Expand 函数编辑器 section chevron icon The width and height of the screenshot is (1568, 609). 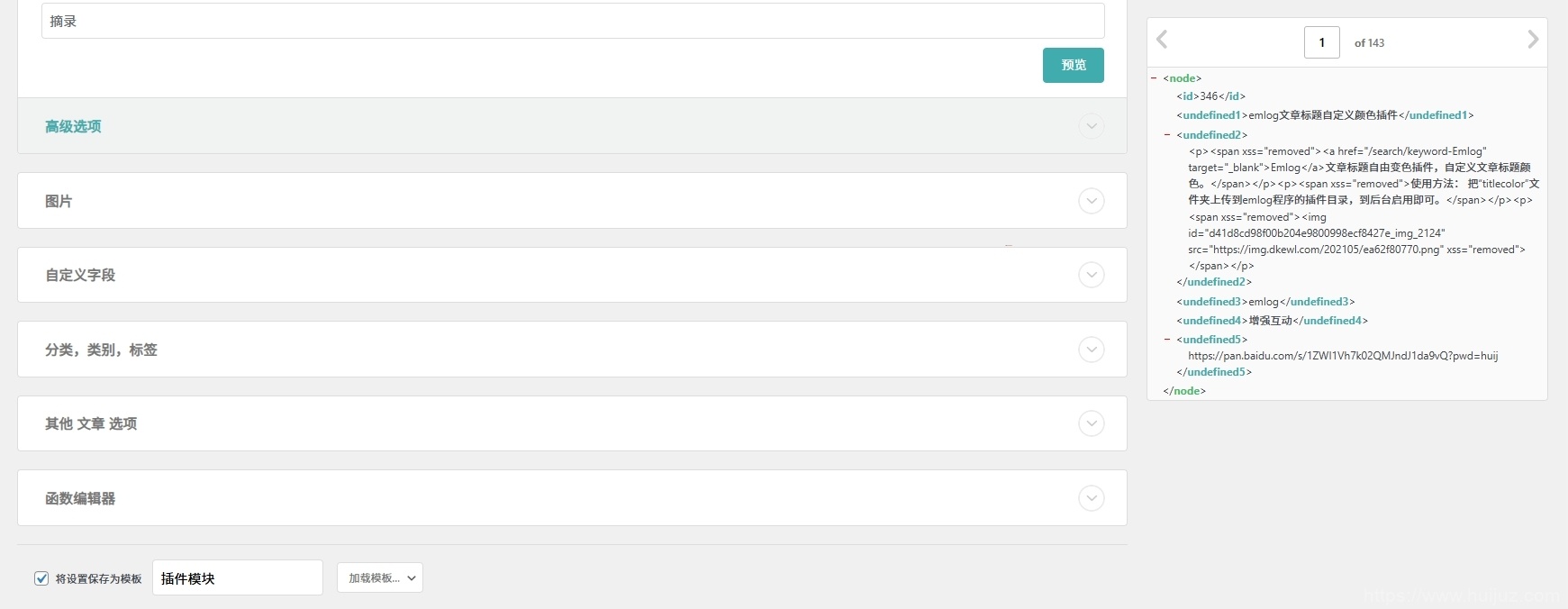(1092, 498)
